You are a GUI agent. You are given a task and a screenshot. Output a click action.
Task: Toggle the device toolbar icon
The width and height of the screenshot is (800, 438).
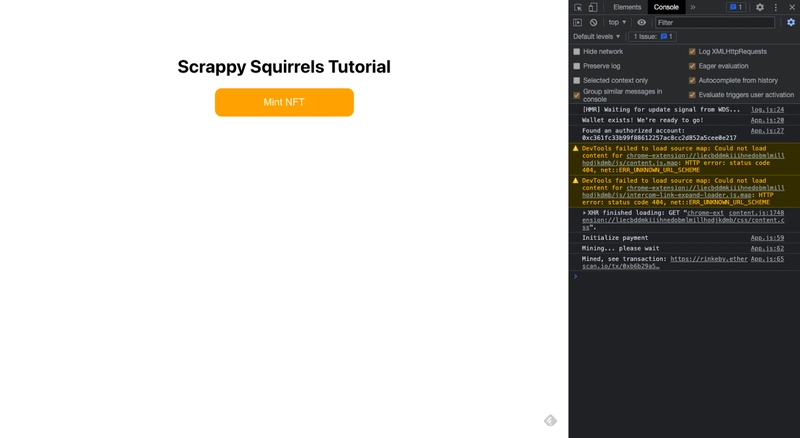(593, 7)
